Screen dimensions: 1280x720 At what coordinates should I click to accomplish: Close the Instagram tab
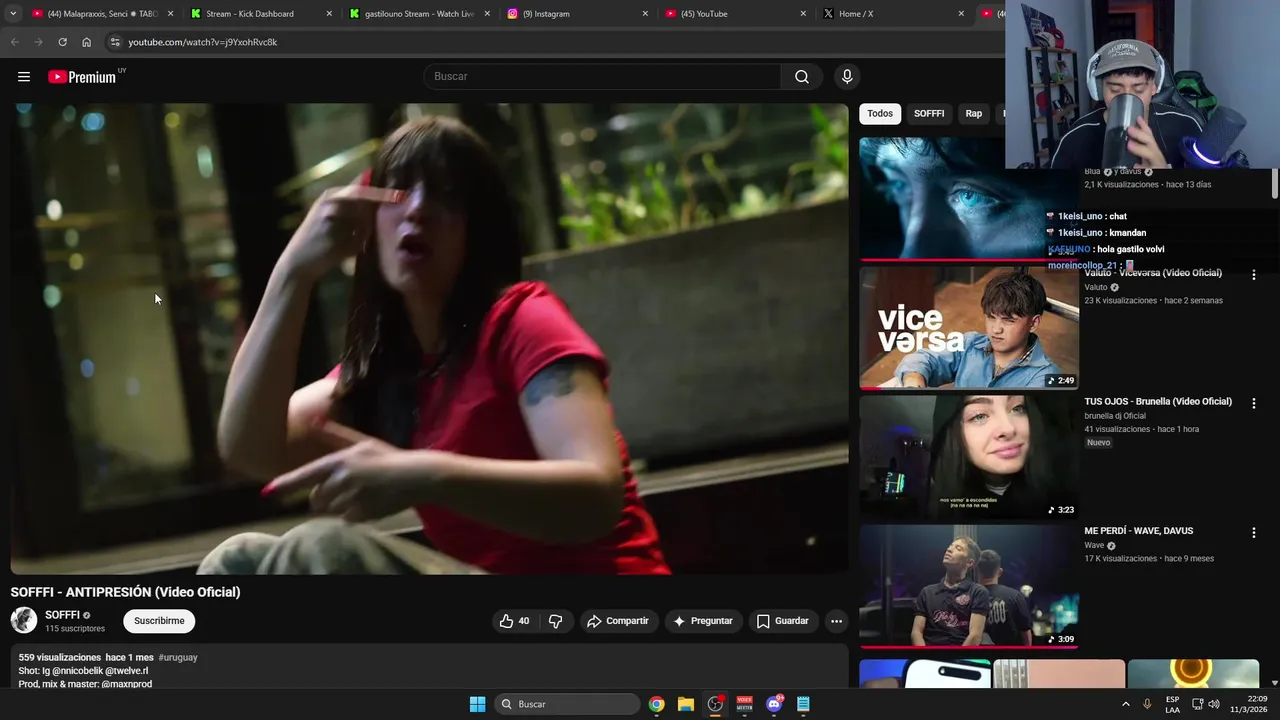645,14
